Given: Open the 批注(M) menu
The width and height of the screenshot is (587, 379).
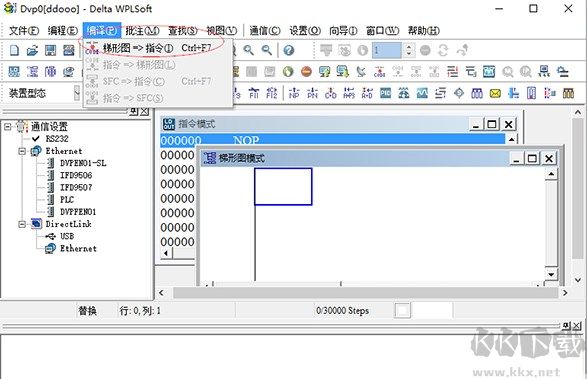Looking at the screenshot, I should (x=142, y=30).
